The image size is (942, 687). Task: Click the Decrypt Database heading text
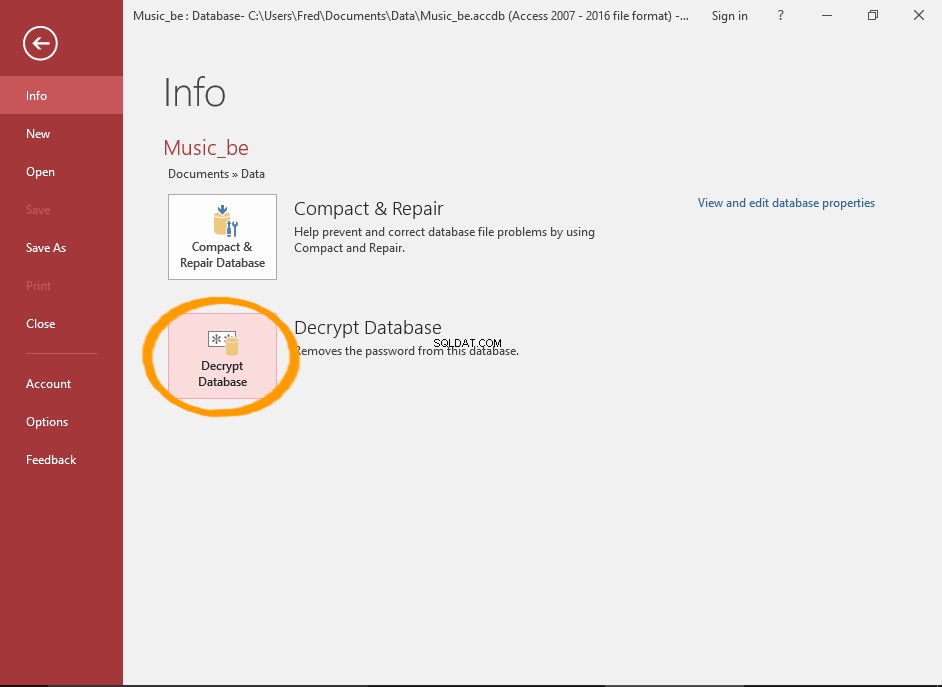coord(368,327)
